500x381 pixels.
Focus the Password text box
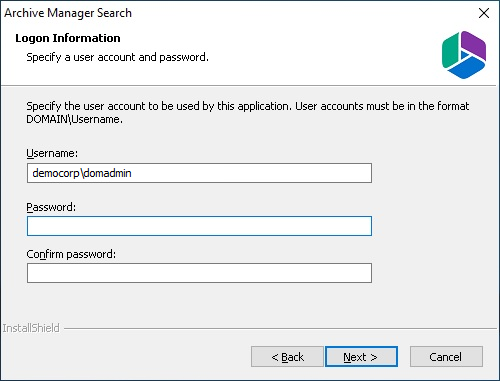click(x=199, y=226)
